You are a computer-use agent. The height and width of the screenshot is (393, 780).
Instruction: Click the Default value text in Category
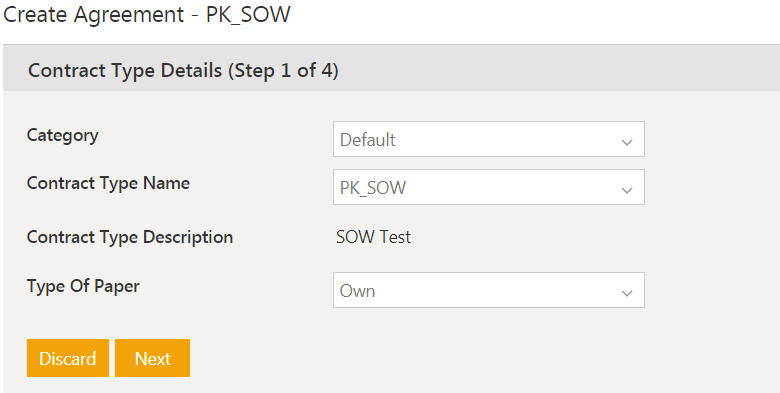(x=368, y=140)
